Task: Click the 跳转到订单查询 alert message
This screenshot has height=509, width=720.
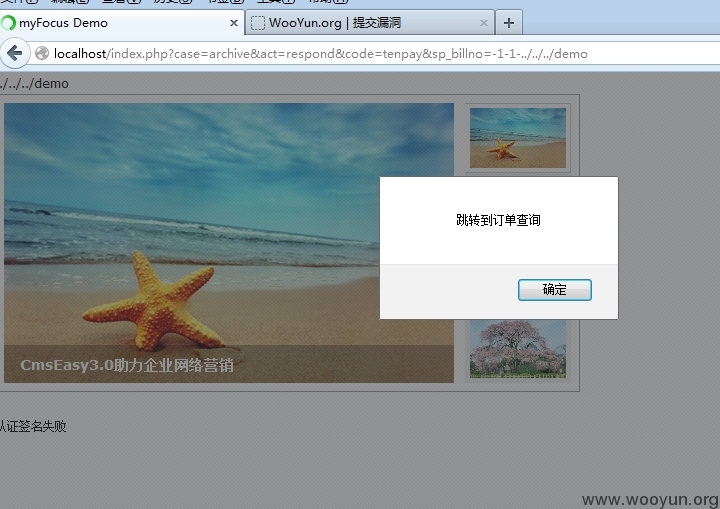Action: [498, 220]
